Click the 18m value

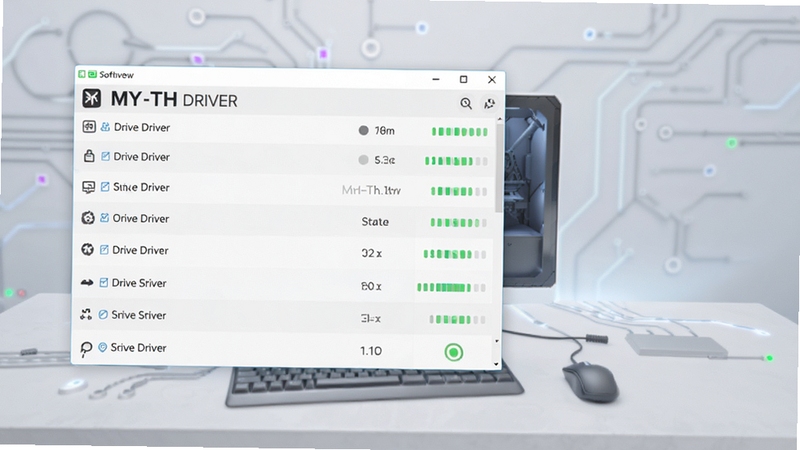tap(385, 131)
